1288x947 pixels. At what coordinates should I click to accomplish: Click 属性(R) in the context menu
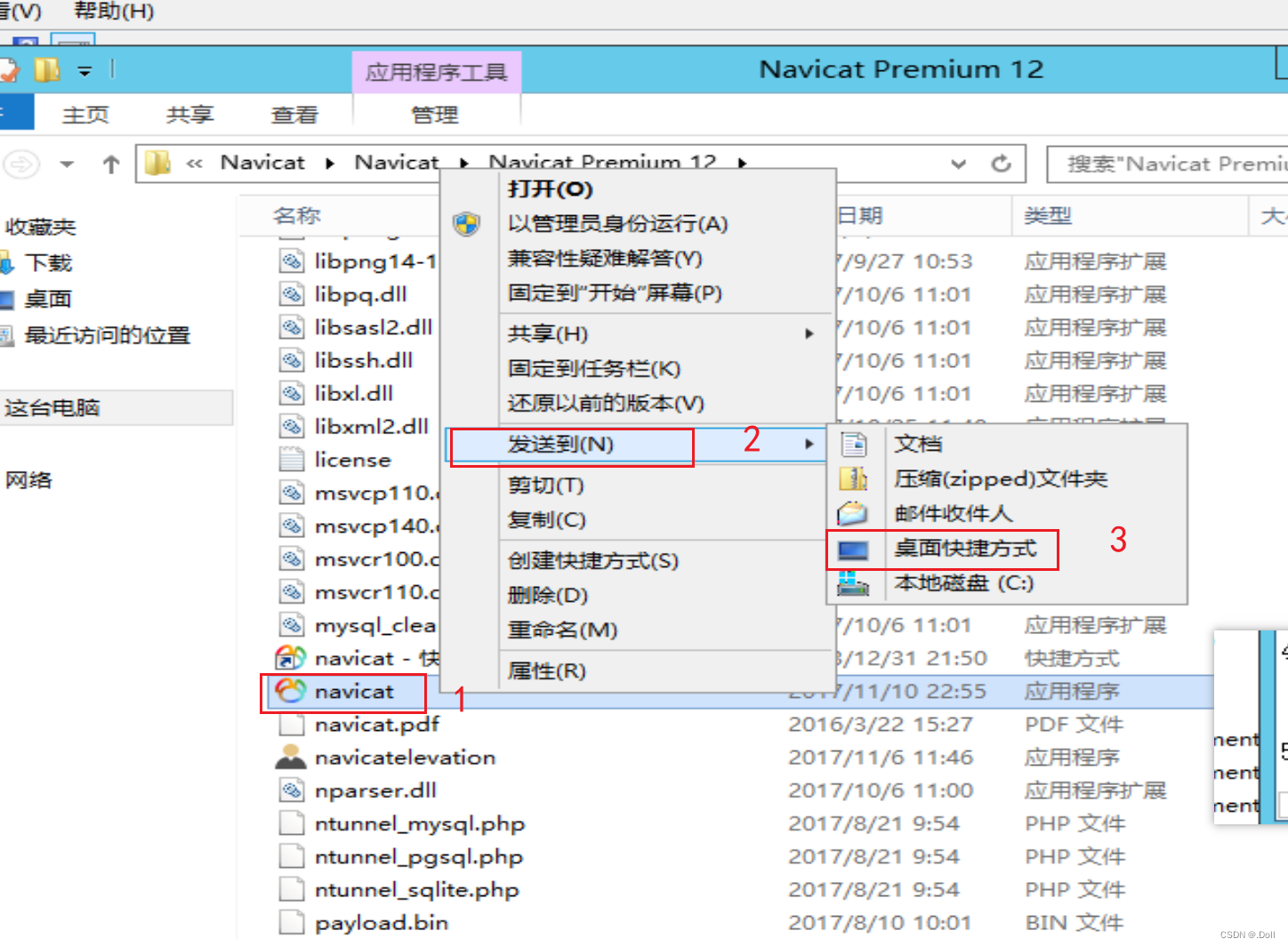click(545, 670)
